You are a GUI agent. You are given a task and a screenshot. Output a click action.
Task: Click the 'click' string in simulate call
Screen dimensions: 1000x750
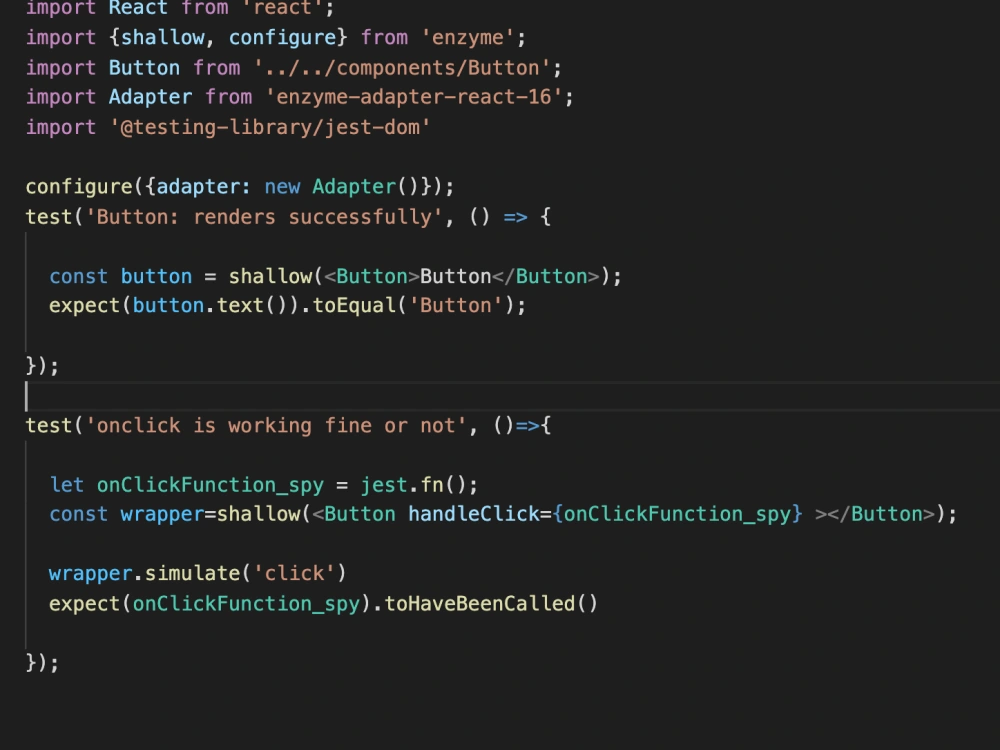294,573
